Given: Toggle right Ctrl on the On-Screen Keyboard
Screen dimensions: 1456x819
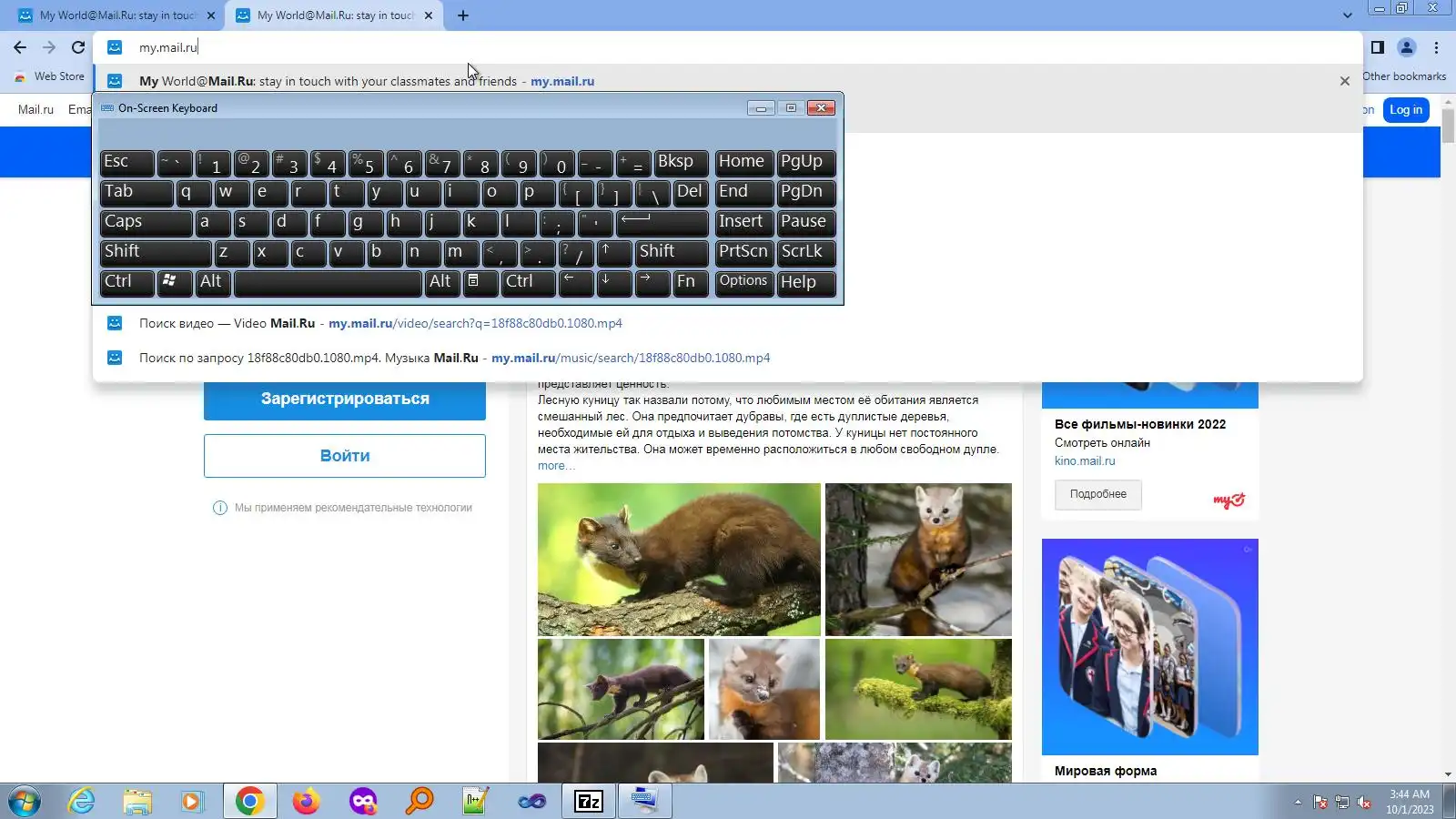Looking at the screenshot, I should coord(528,283).
